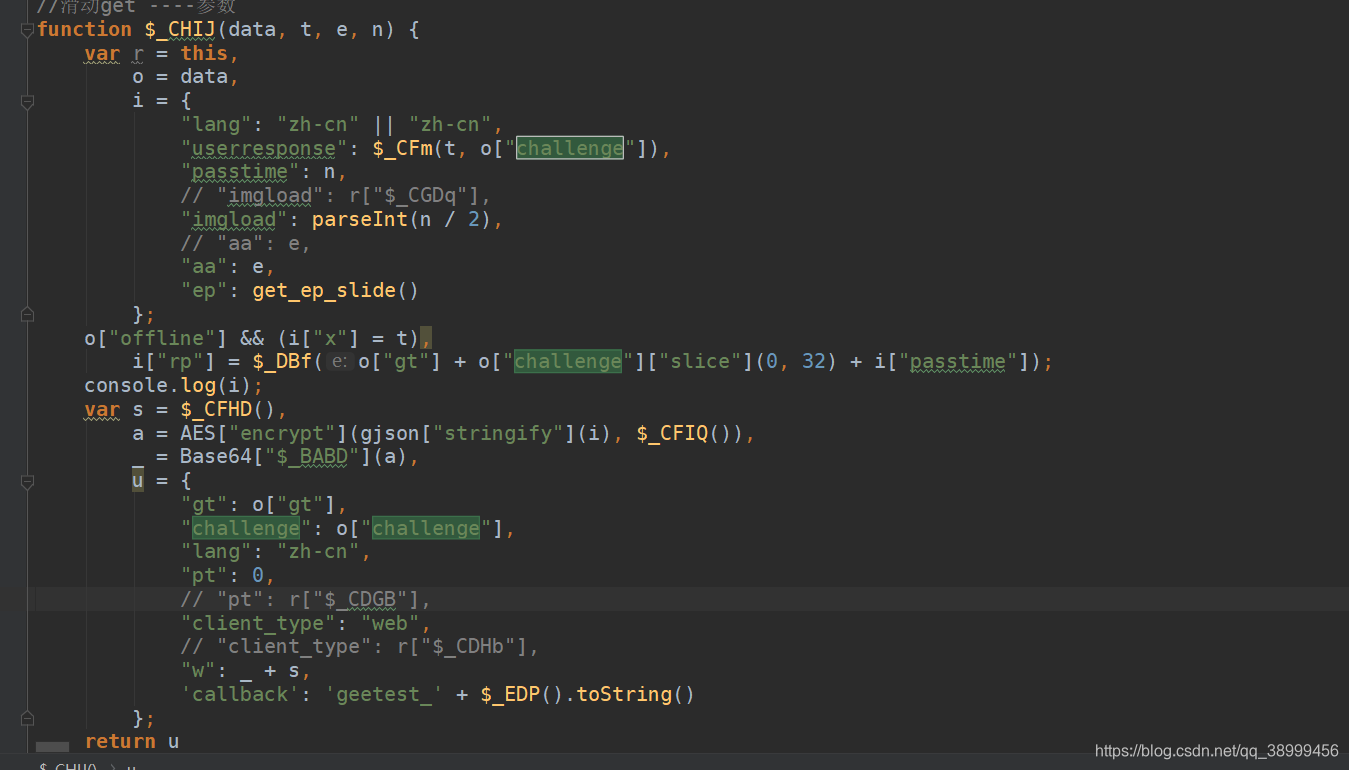Click the "$_BABD" string
Viewport: 1349px width, 770px height.
[312, 457]
